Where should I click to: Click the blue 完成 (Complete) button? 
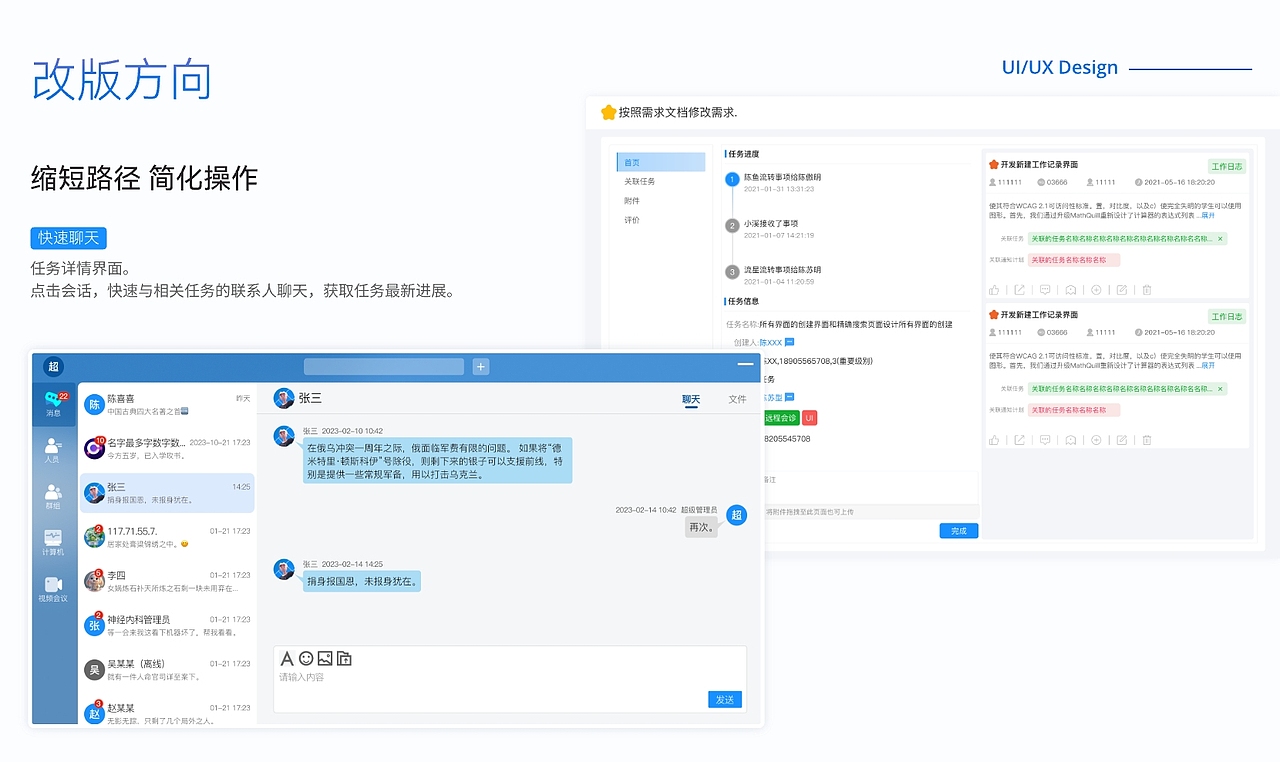[958, 530]
